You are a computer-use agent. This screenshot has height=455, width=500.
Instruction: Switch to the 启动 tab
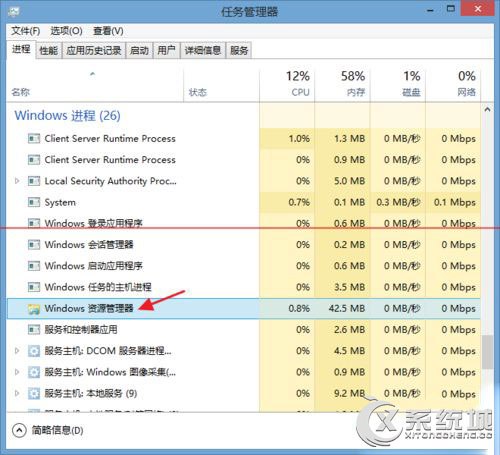click(x=139, y=50)
